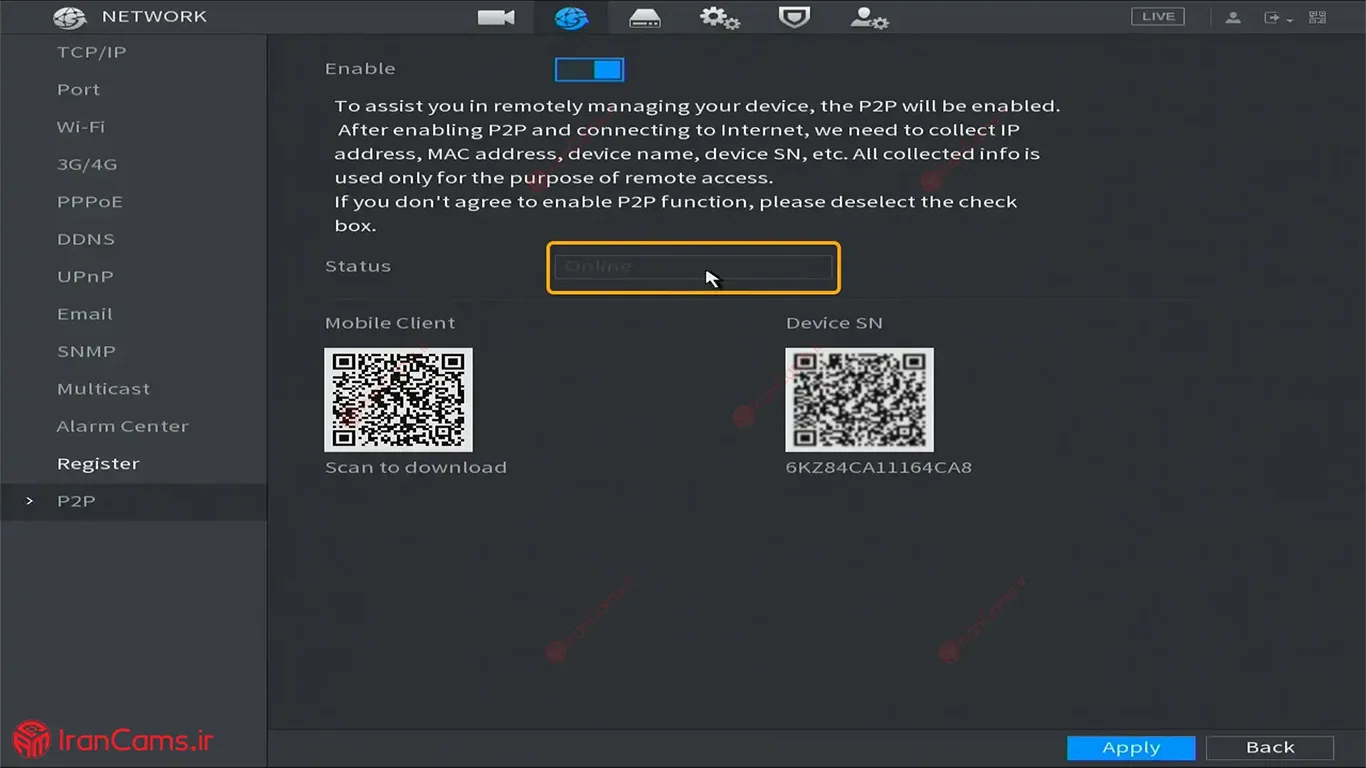Click the serial number 6KZ84CA11164CA8

pyautogui.click(x=878, y=467)
